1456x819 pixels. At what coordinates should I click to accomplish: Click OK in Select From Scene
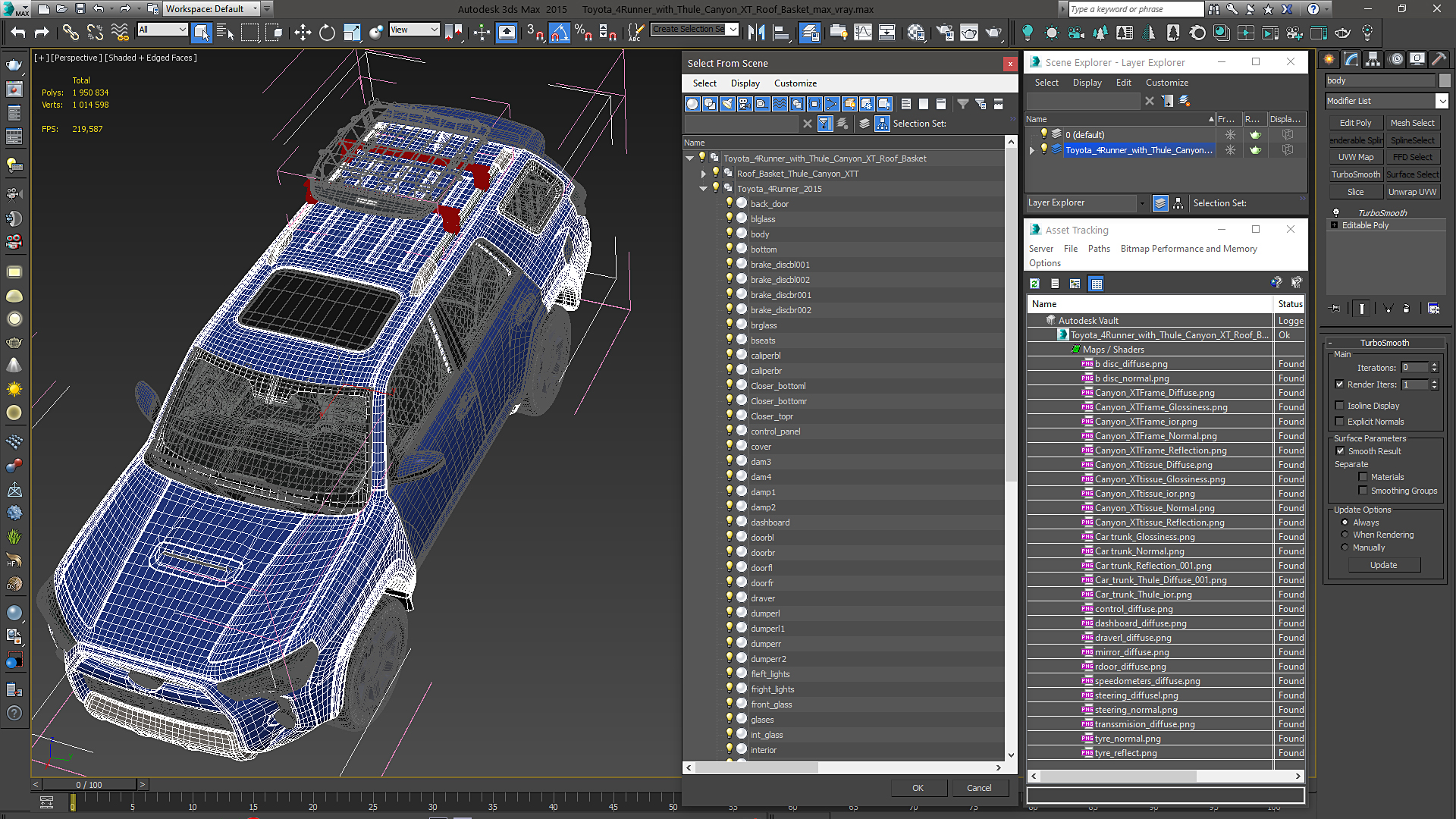coord(918,788)
